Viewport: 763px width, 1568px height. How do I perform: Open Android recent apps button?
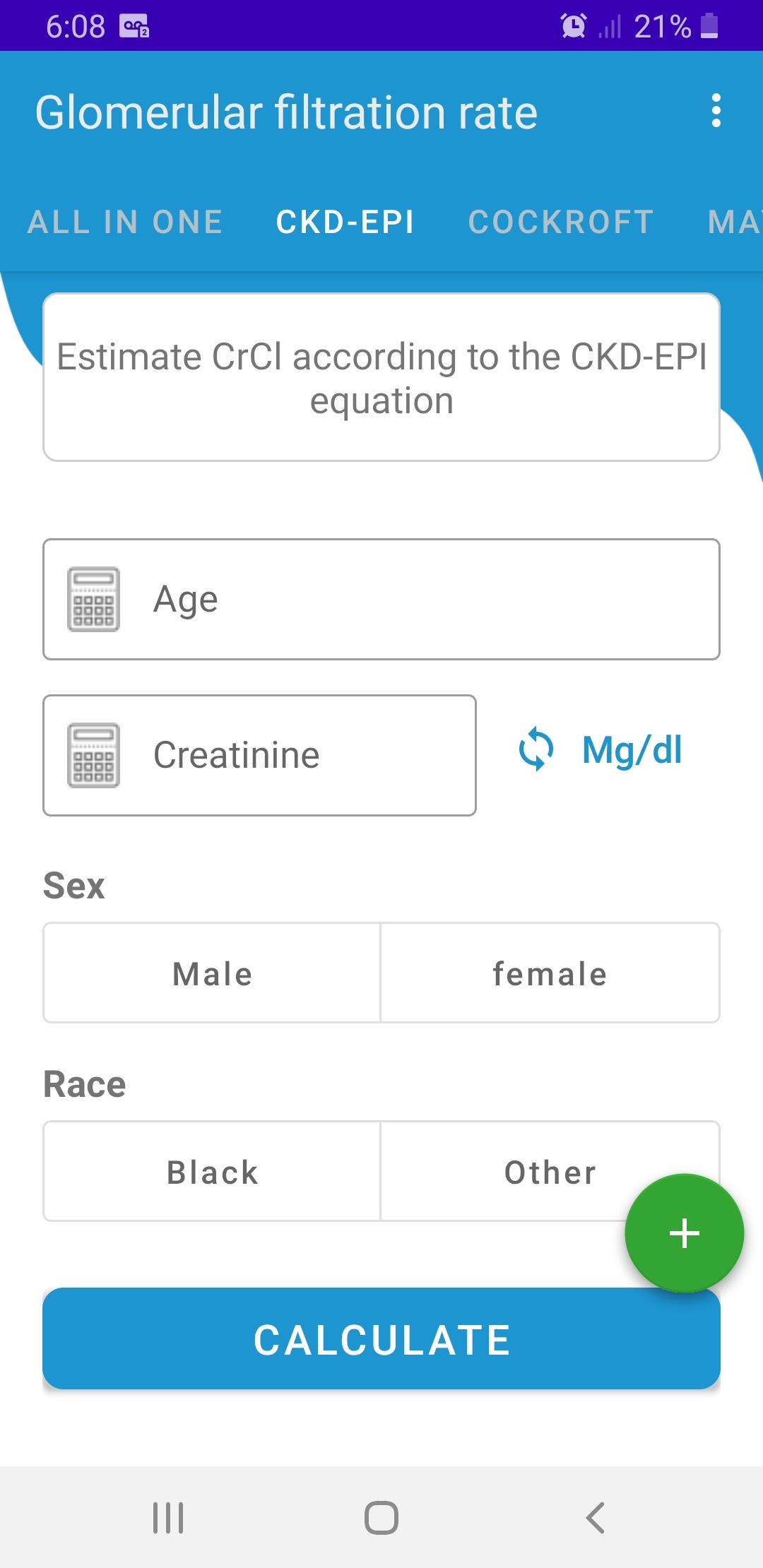(x=168, y=1517)
